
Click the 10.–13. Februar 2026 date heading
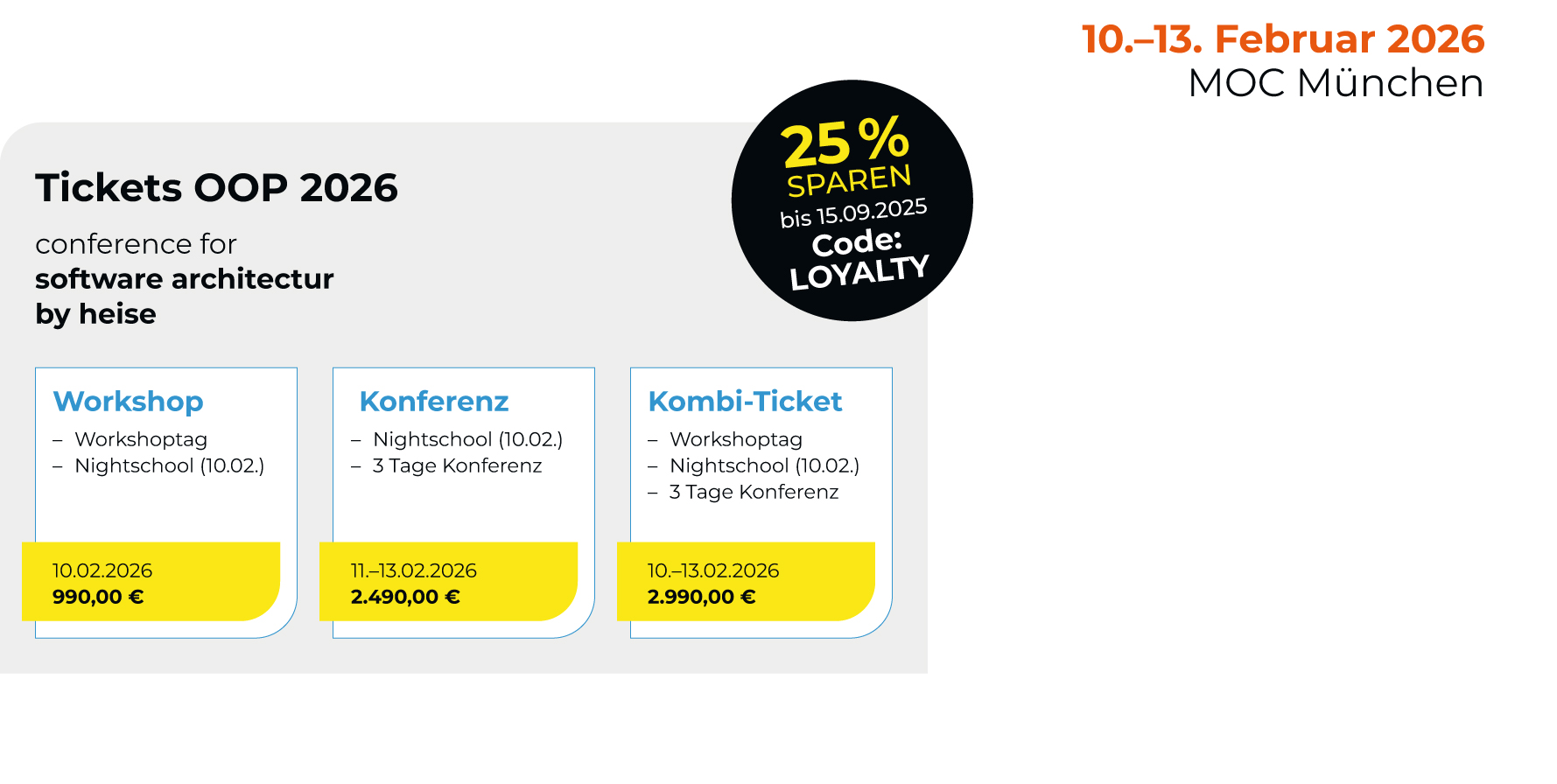point(1283,39)
